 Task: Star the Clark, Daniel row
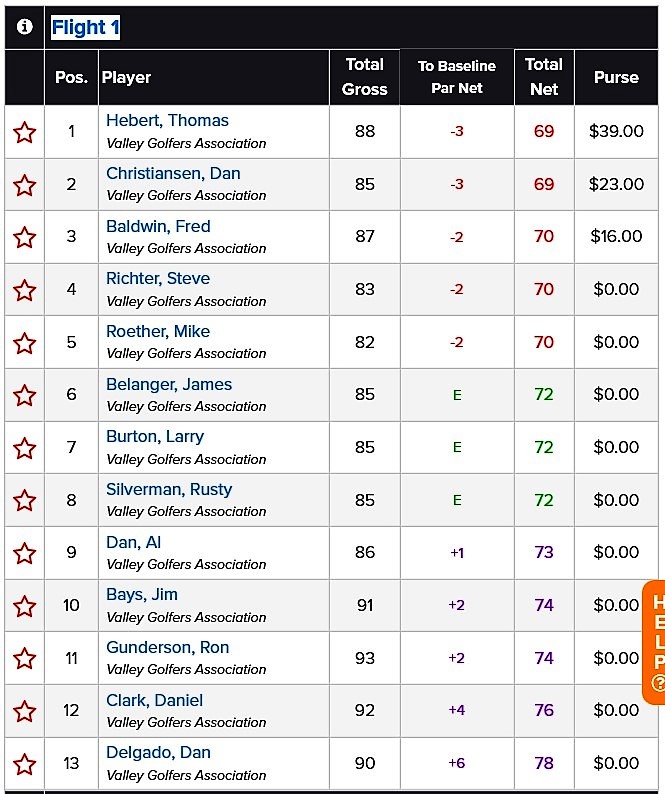(24, 711)
